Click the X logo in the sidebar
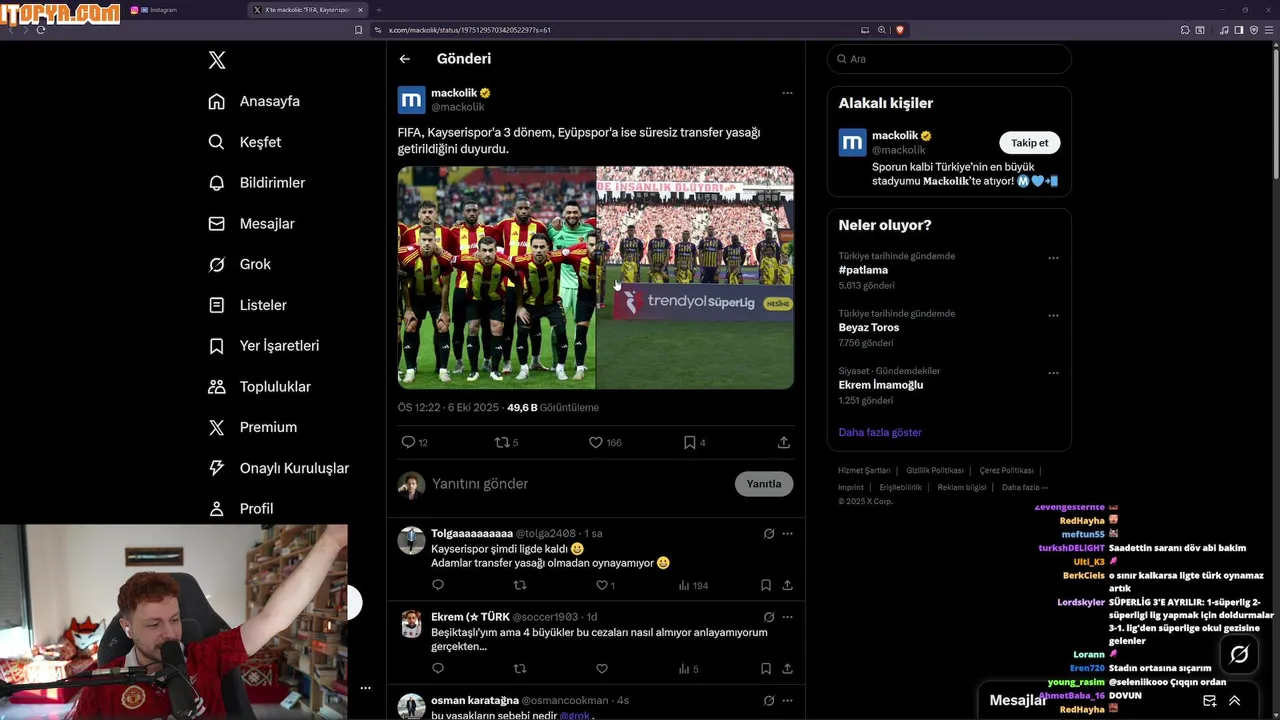Image resolution: width=1280 pixels, height=720 pixels. click(217, 60)
